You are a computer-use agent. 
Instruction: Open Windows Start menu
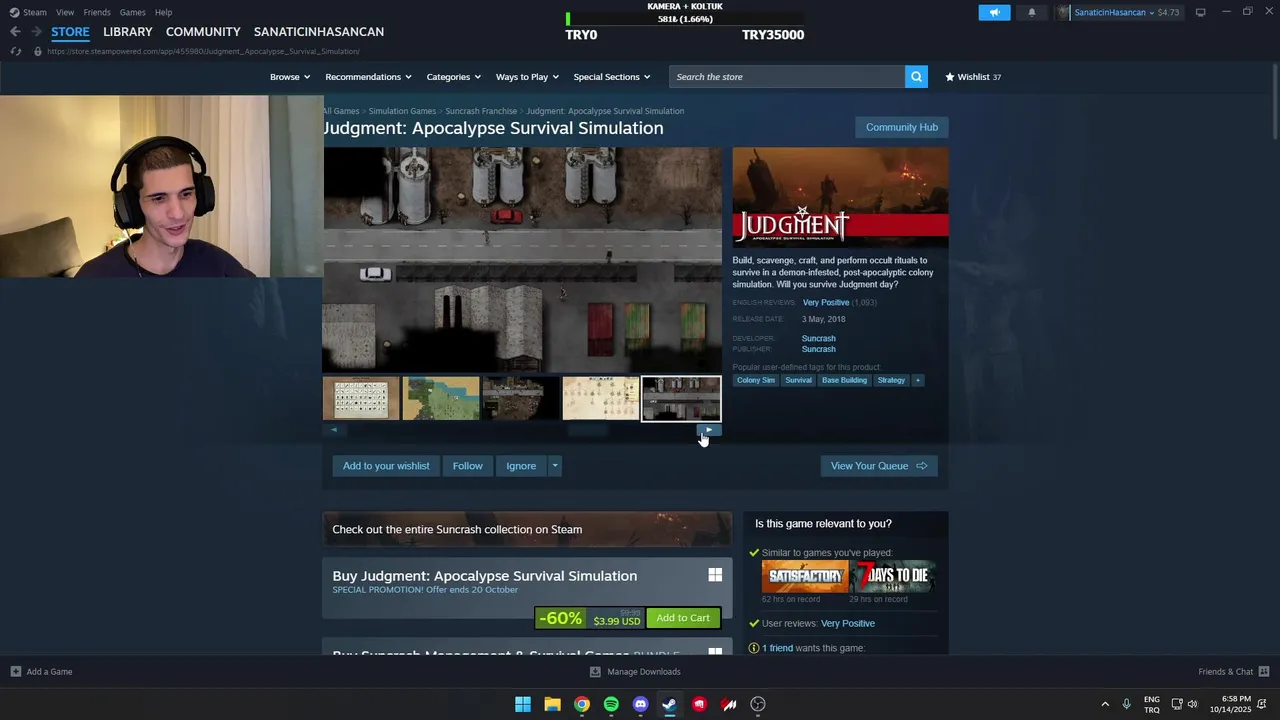click(523, 704)
